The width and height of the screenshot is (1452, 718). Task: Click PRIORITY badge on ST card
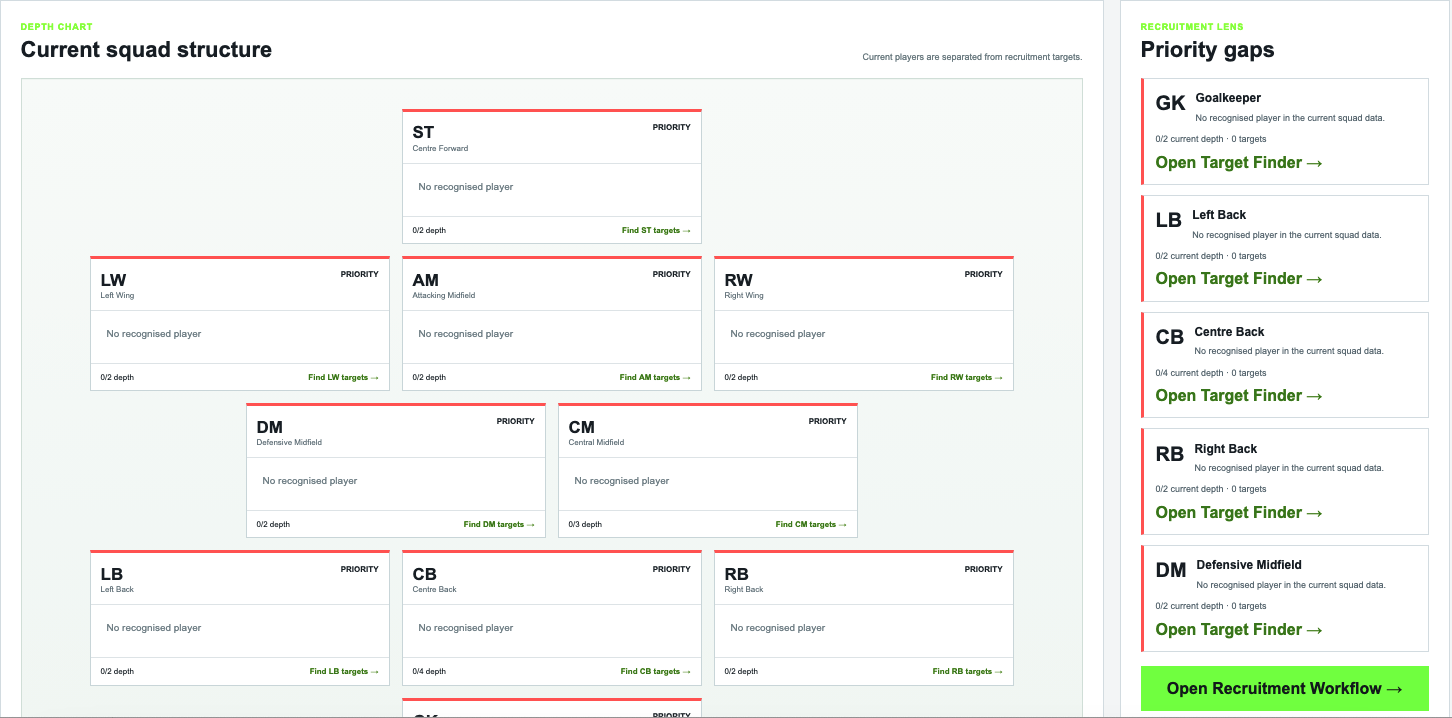(672, 127)
